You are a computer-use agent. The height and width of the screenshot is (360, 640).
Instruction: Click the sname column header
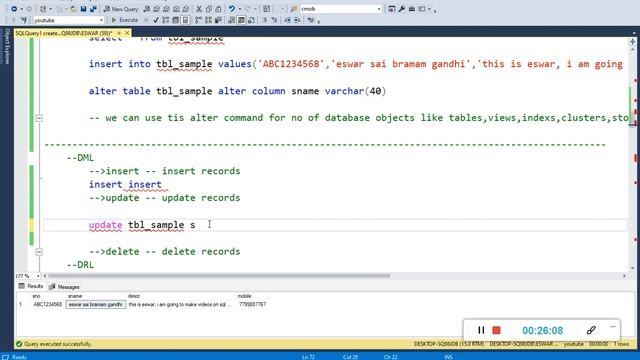coord(75,296)
